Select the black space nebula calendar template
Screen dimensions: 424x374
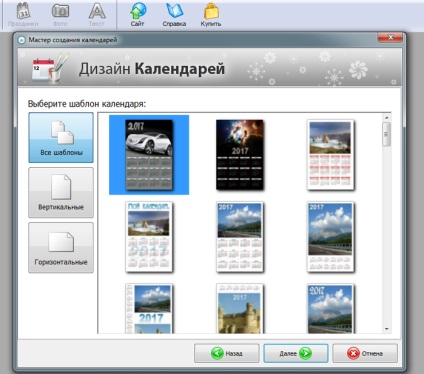240,155
